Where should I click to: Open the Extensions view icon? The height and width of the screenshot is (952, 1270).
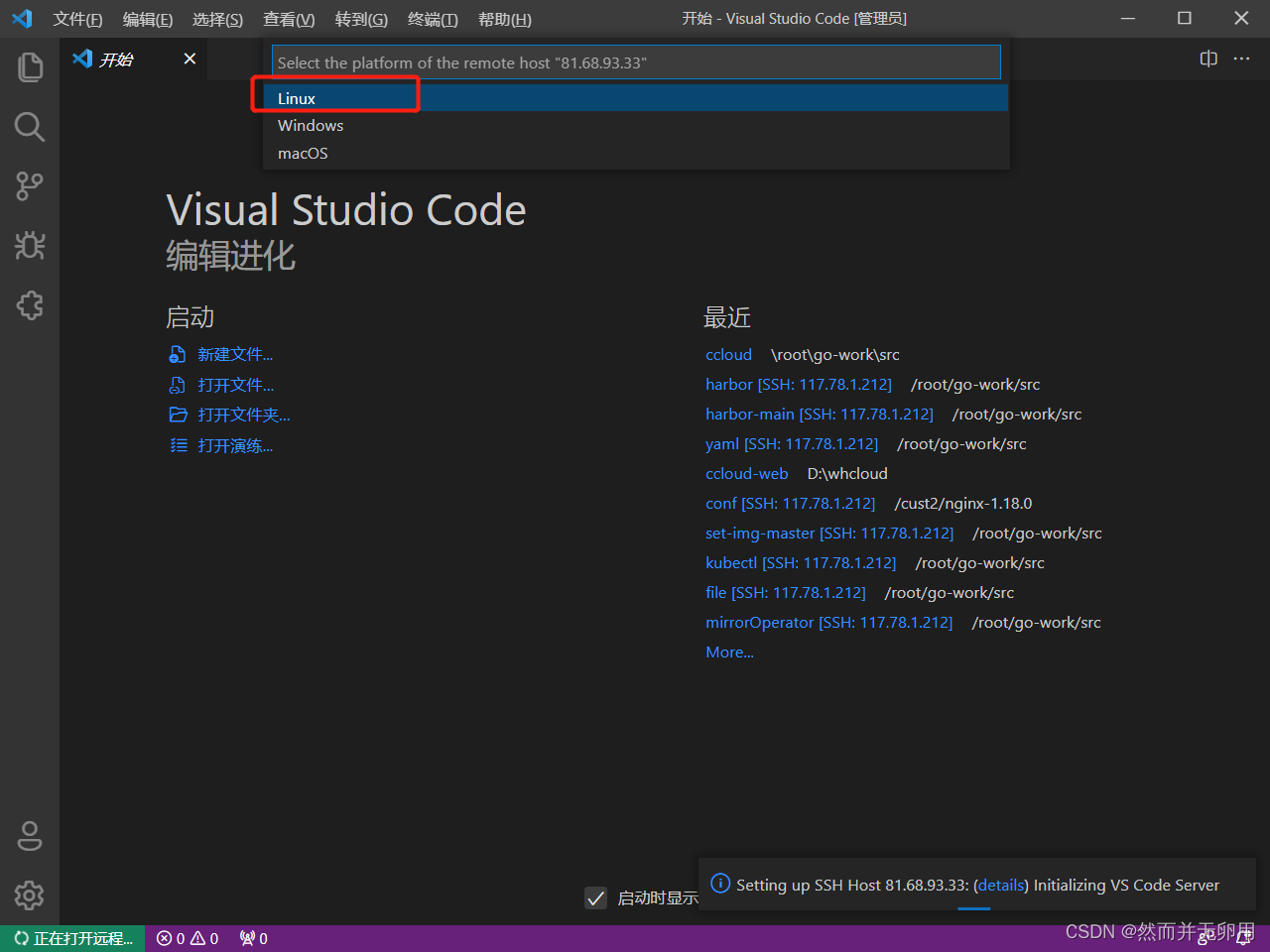coord(30,305)
